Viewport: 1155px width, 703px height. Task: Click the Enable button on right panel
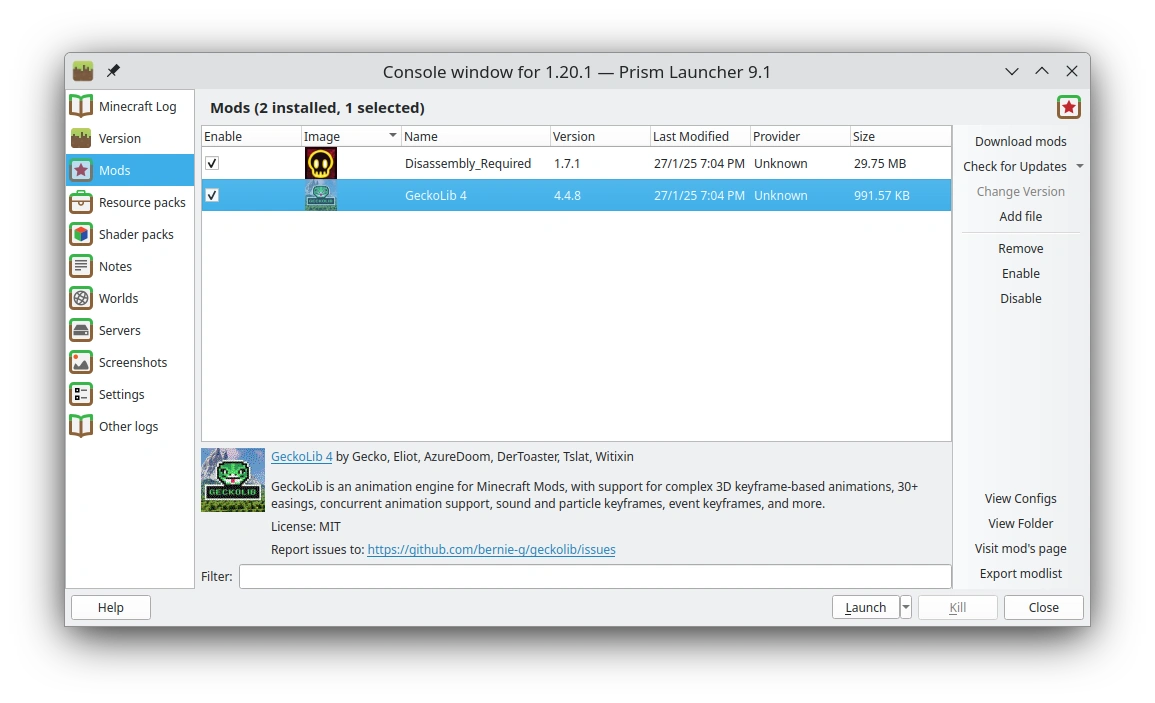(x=1020, y=274)
